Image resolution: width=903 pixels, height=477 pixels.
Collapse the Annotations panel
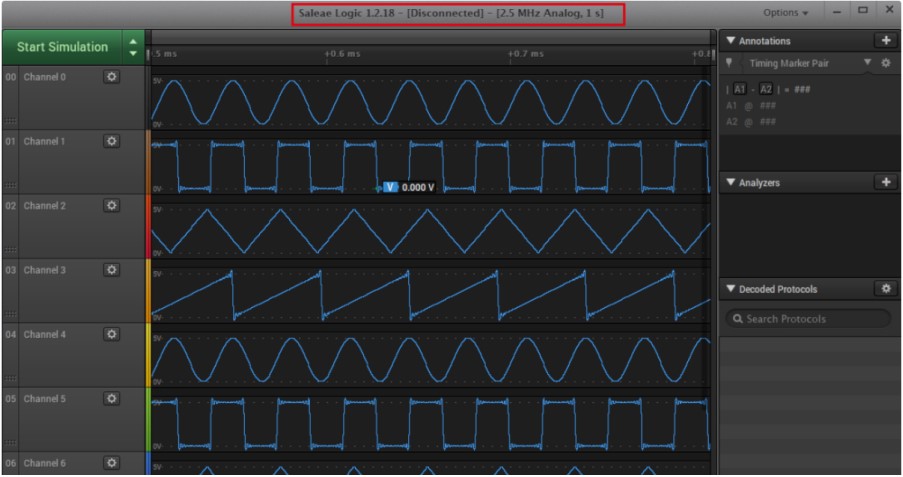(x=731, y=41)
